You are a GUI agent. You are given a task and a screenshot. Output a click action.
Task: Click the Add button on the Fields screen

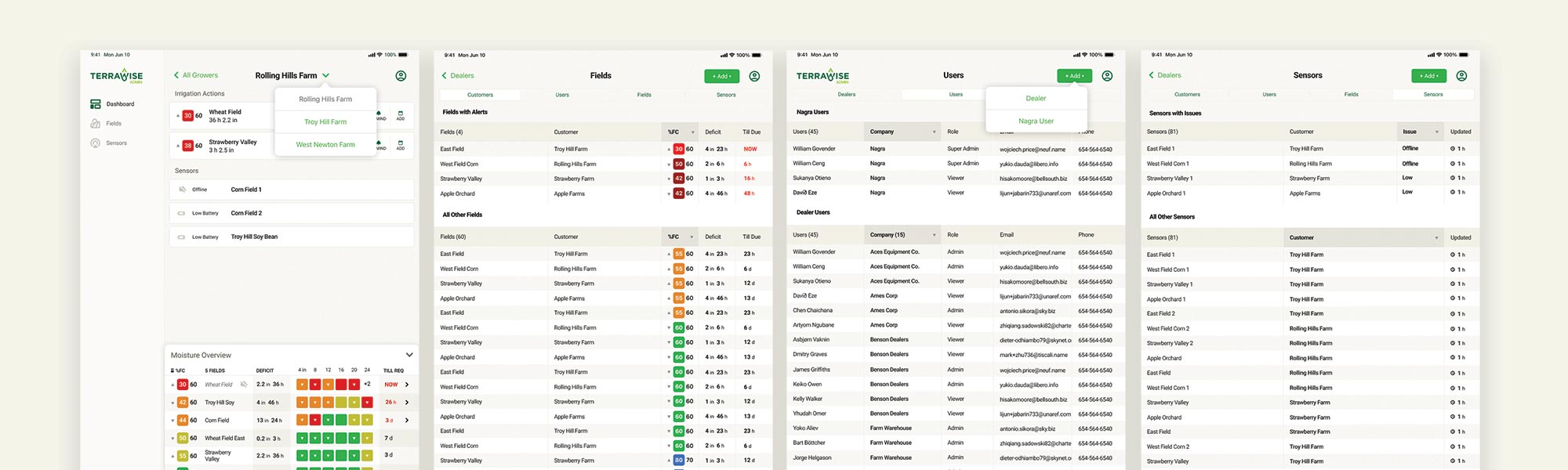pyautogui.click(x=722, y=76)
